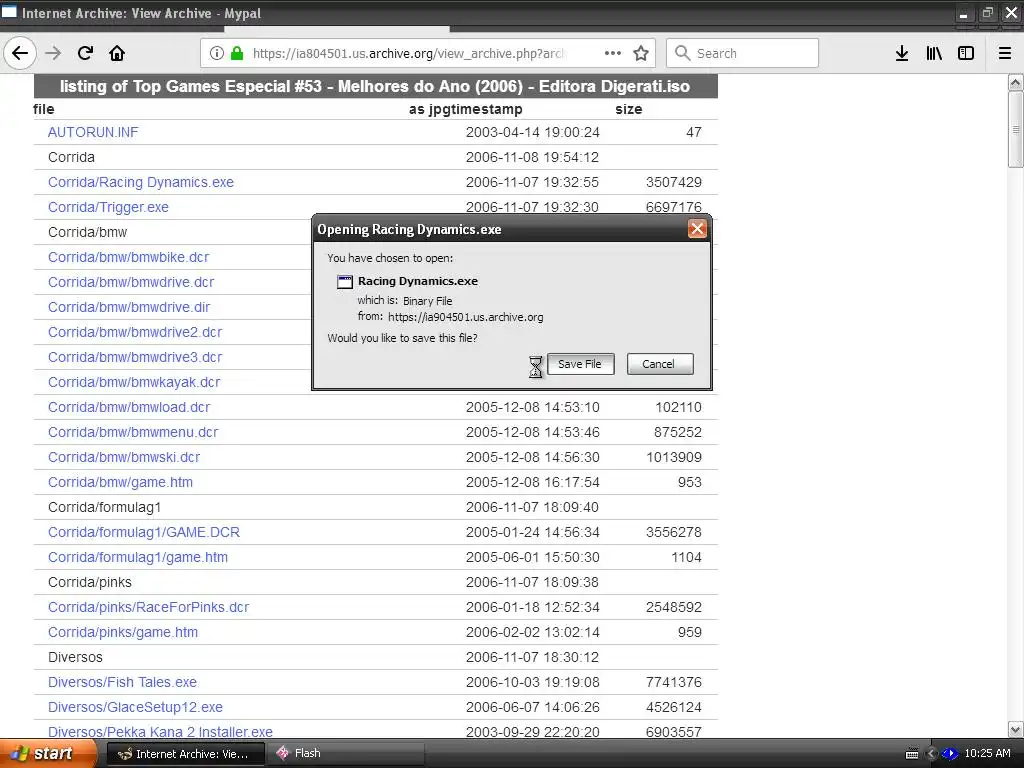This screenshot has height=768, width=1024.
Task: Open Corrida/bmw/bmwload.dcr link
Action: pos(129,407)
